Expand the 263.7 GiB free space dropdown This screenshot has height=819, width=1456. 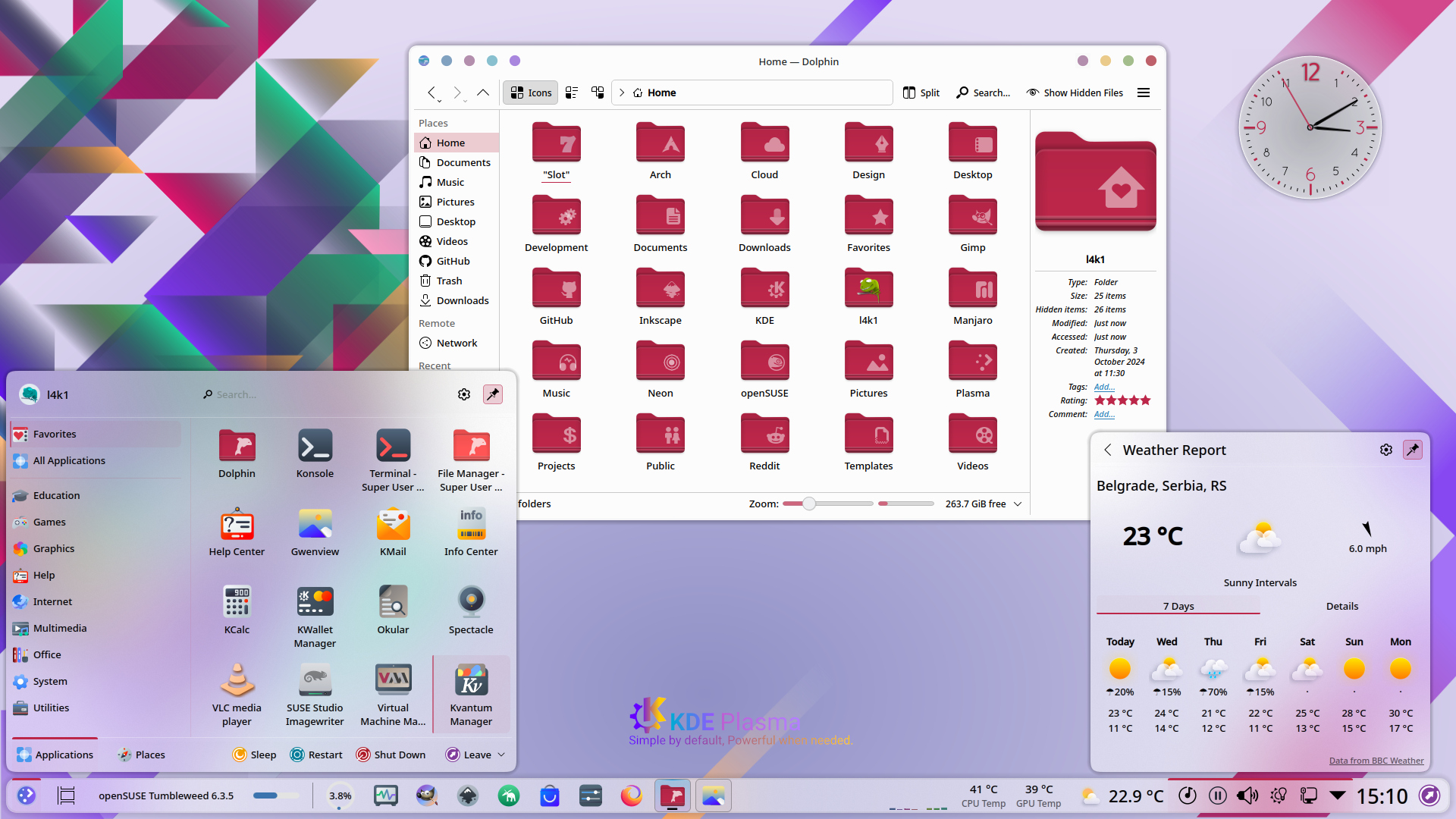[x=1018, y=504]
